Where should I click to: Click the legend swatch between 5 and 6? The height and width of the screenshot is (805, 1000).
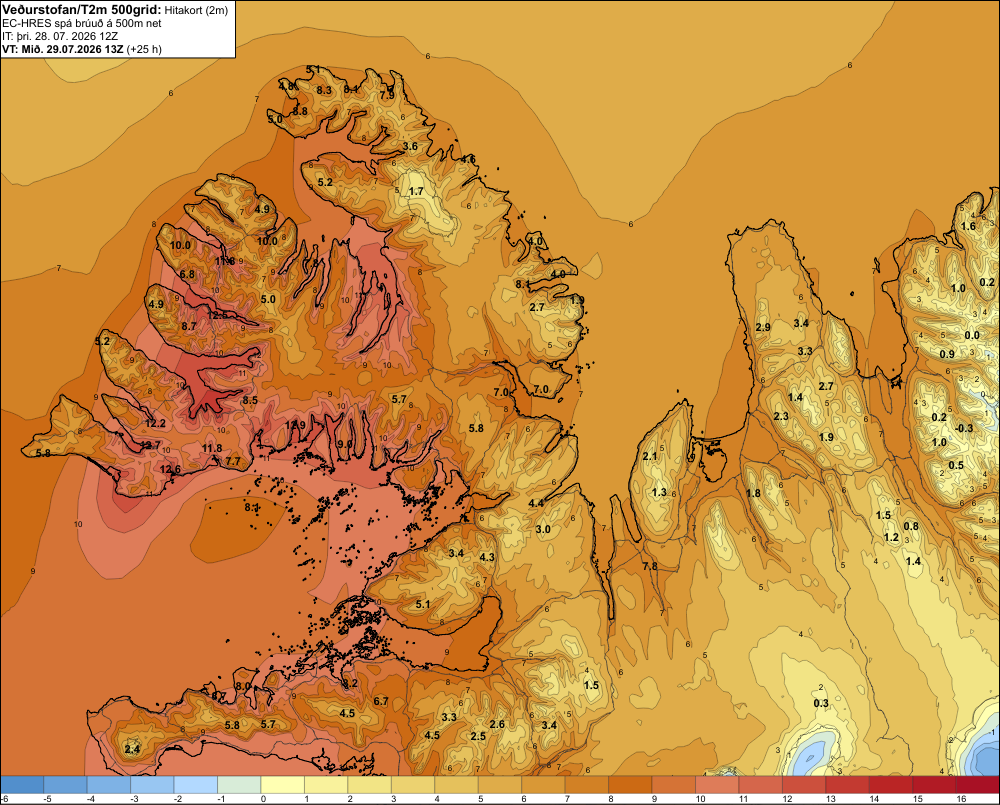500,785
